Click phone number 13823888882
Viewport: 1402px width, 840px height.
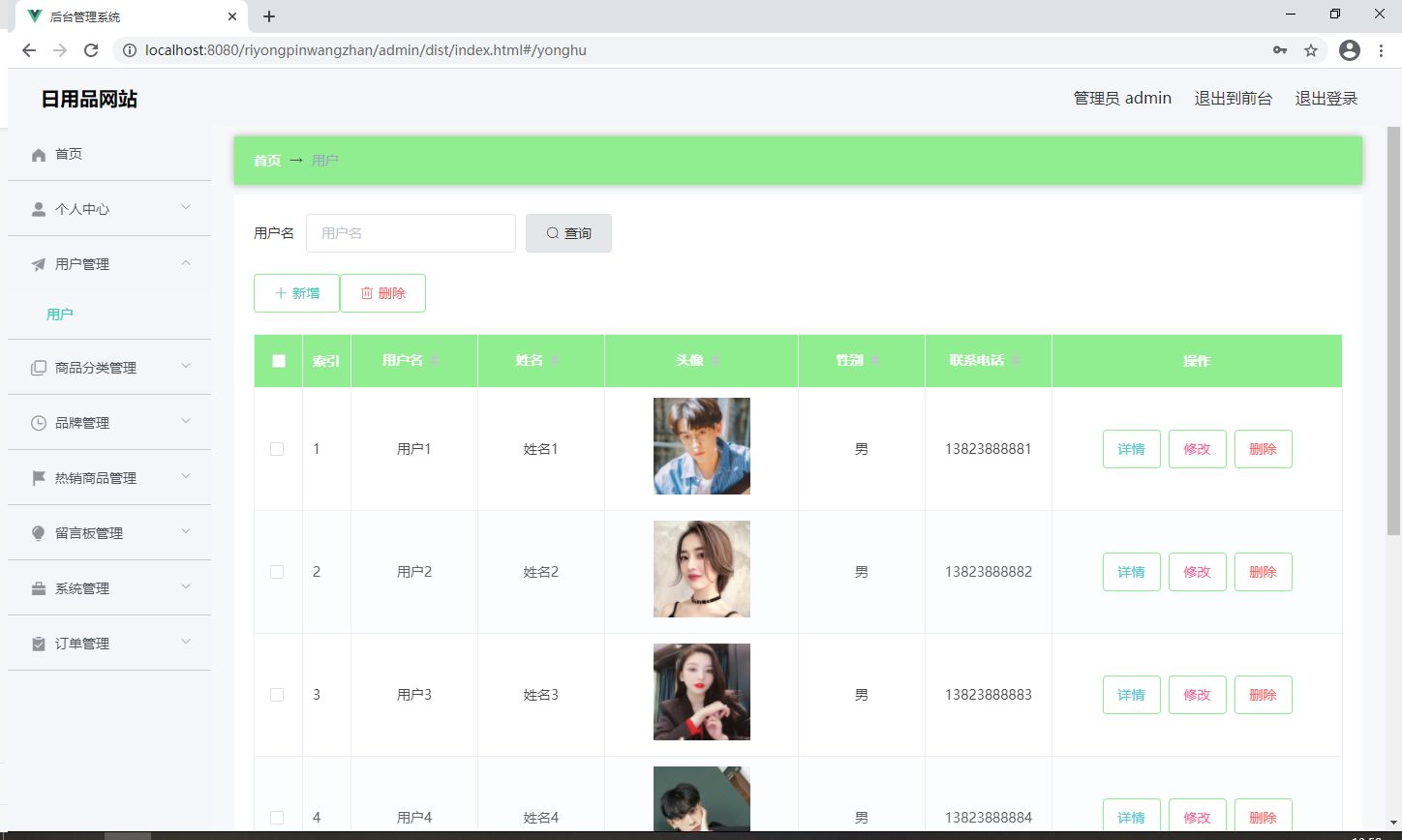(x=989, y=572)
